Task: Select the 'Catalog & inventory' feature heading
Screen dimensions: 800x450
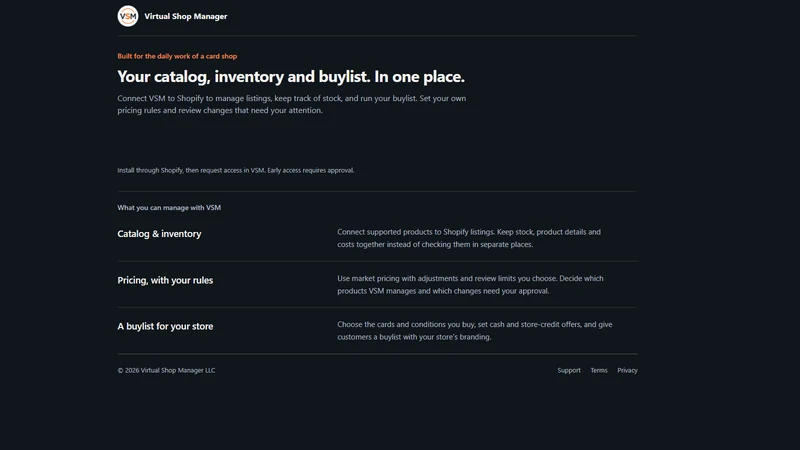Action: click(x=159, y=234)
